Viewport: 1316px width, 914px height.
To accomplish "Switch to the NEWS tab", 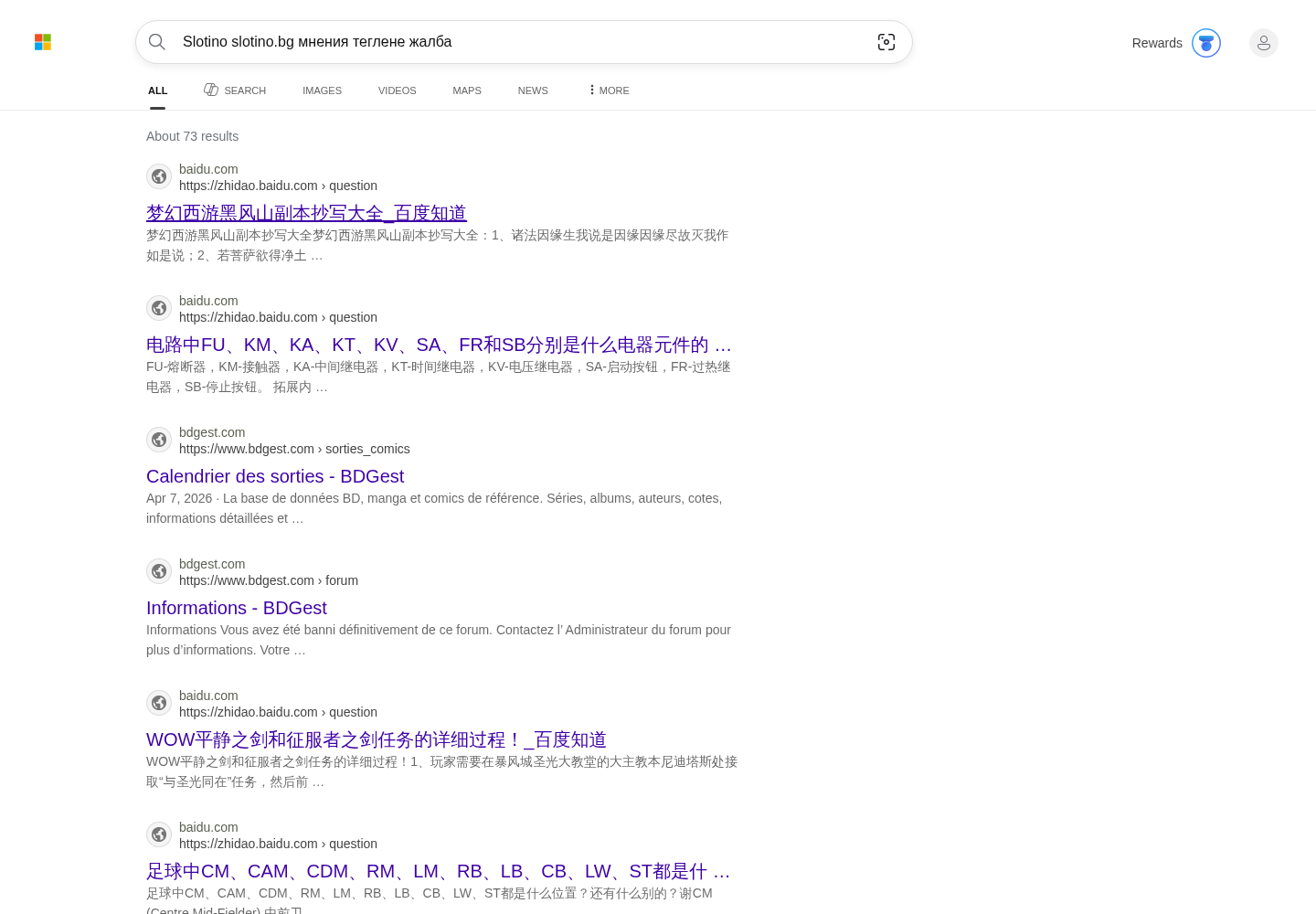I will tap(533, 90).
